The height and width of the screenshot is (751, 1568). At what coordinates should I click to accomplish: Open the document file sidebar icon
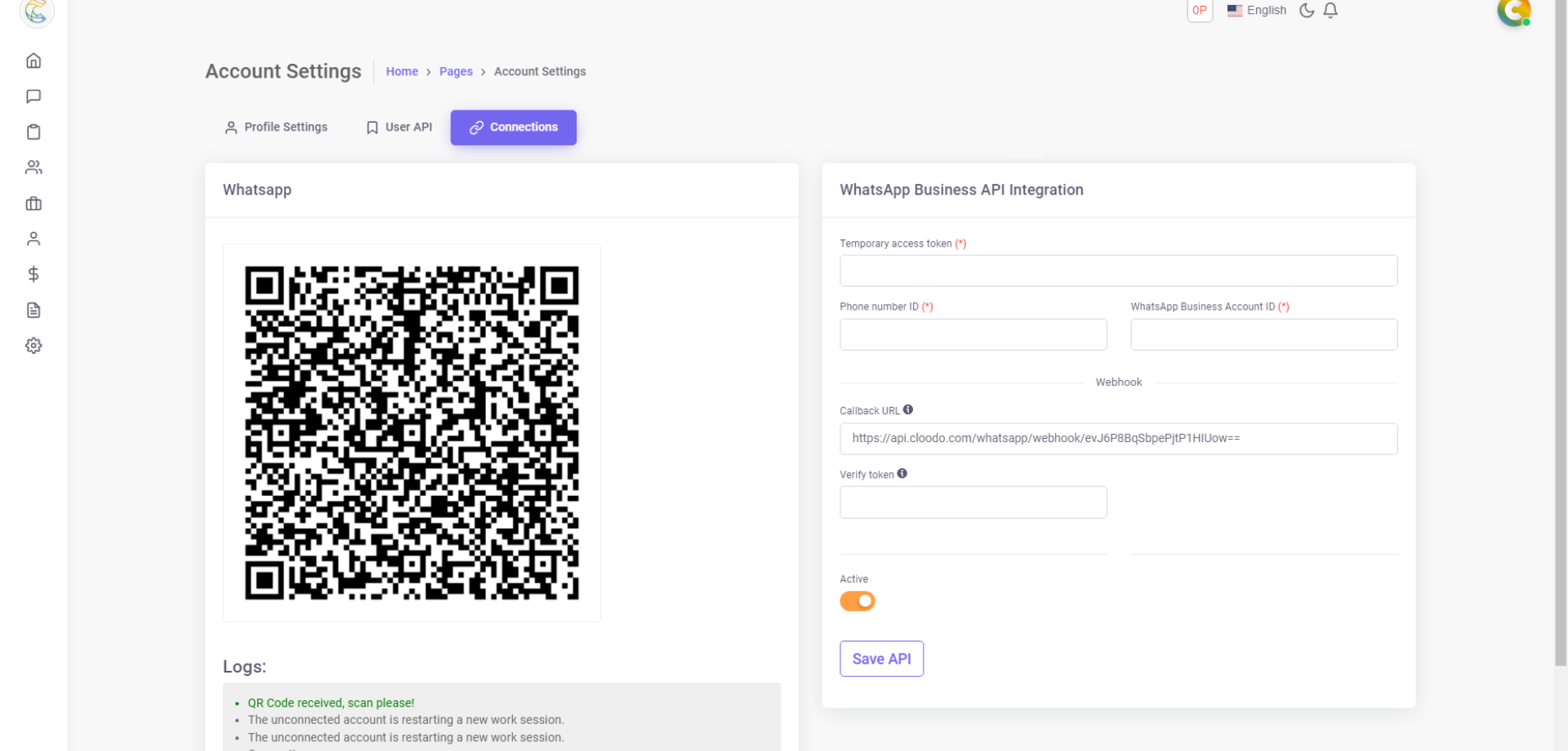coord(33,310)
